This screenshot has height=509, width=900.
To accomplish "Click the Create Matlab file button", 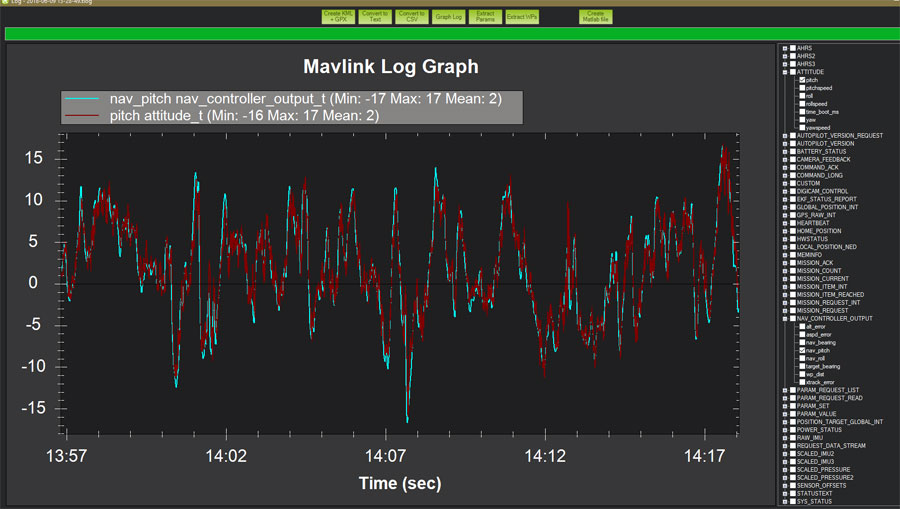I will [595, 17].
